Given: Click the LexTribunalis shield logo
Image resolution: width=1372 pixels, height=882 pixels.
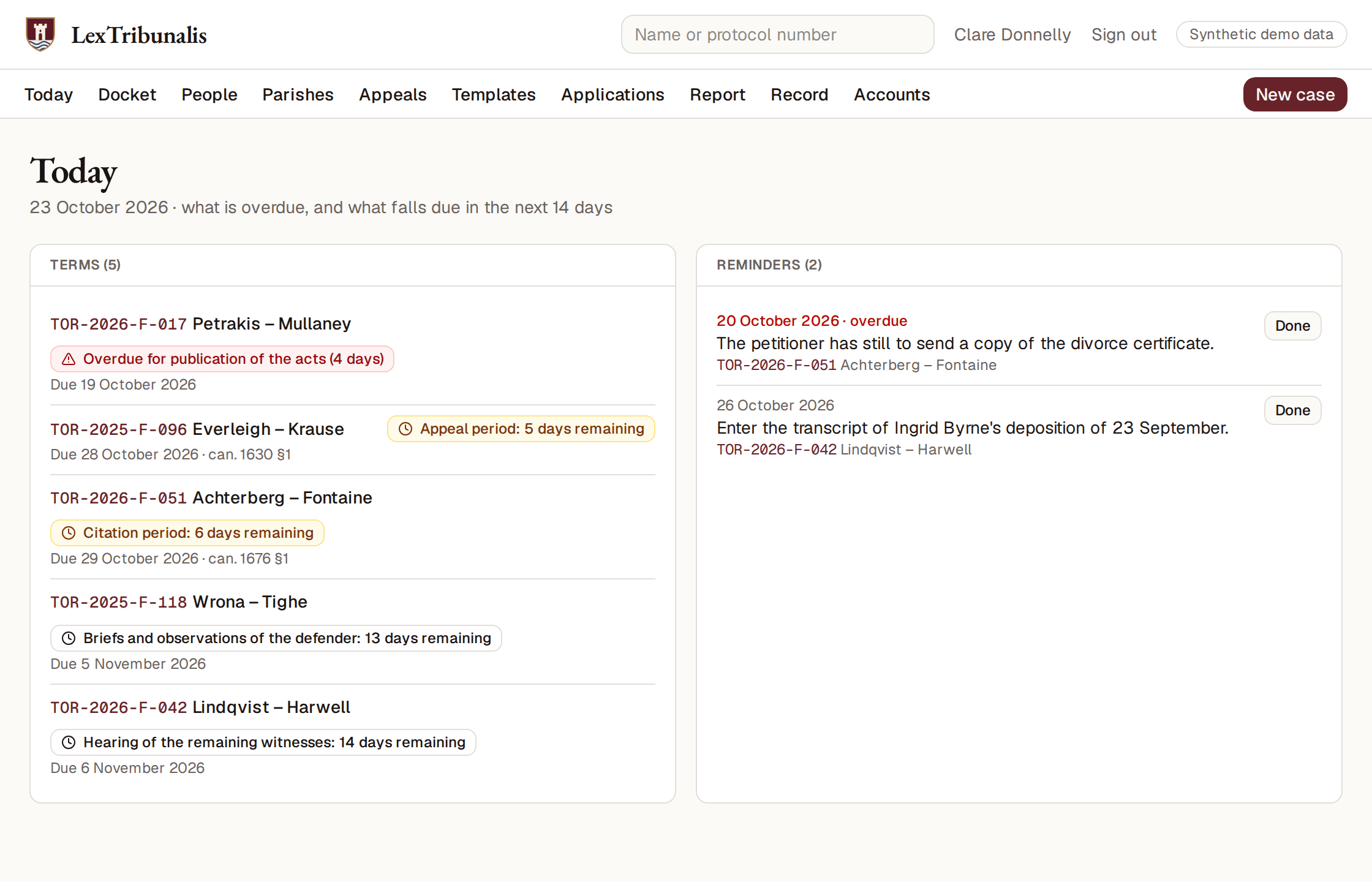Looking at the screenshot, I should [x=40, y=34].
